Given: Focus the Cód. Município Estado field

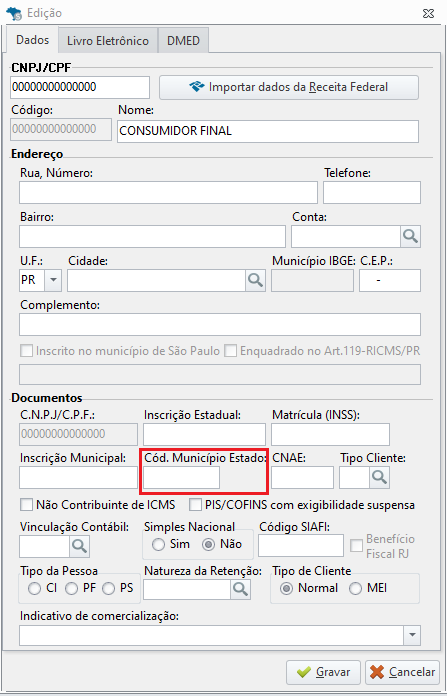Looking at the screenshot, I should tap(182, 477).
